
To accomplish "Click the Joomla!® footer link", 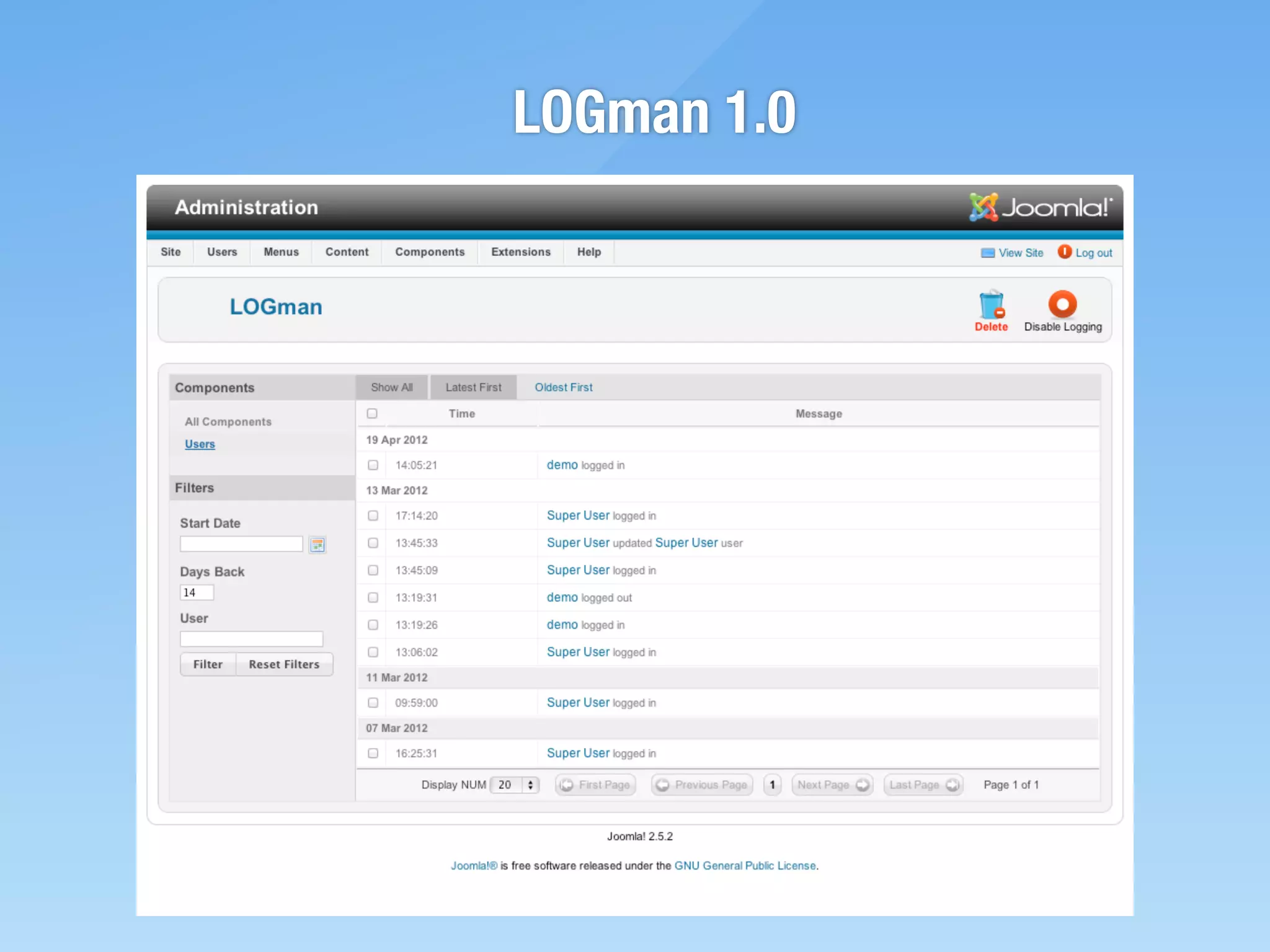I will (474, 866).
